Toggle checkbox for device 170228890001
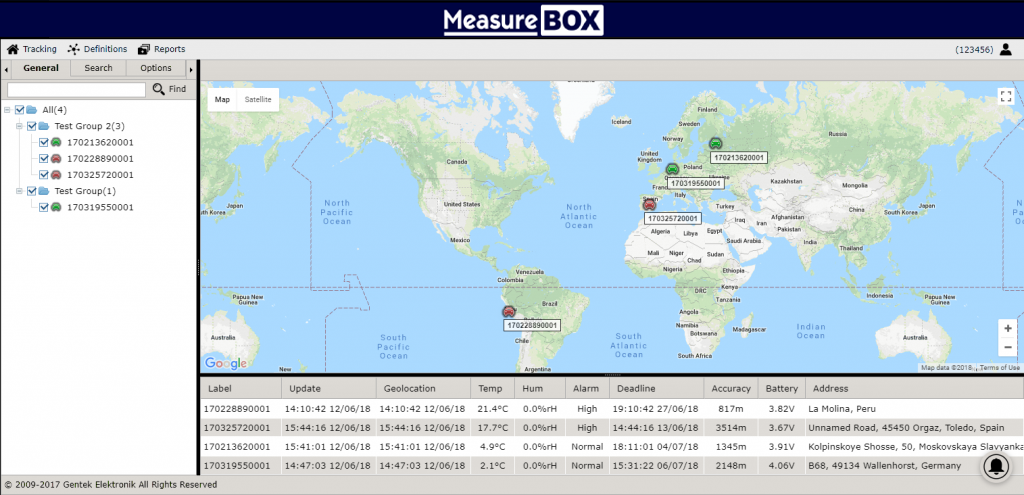1024x495 pixels. pyautogui.click(x=44, y=159)
